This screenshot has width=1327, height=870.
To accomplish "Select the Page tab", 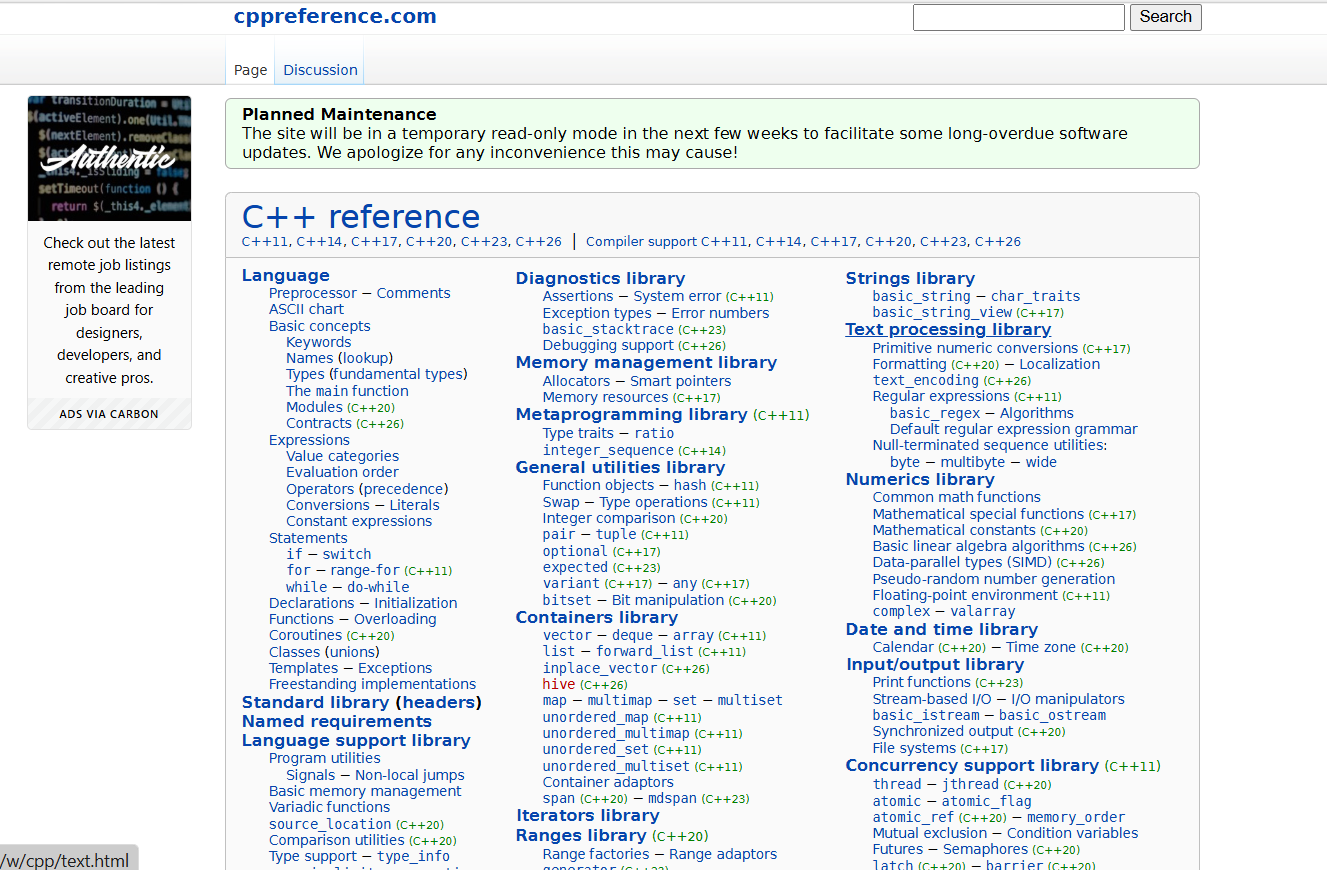I will point(250,70).
